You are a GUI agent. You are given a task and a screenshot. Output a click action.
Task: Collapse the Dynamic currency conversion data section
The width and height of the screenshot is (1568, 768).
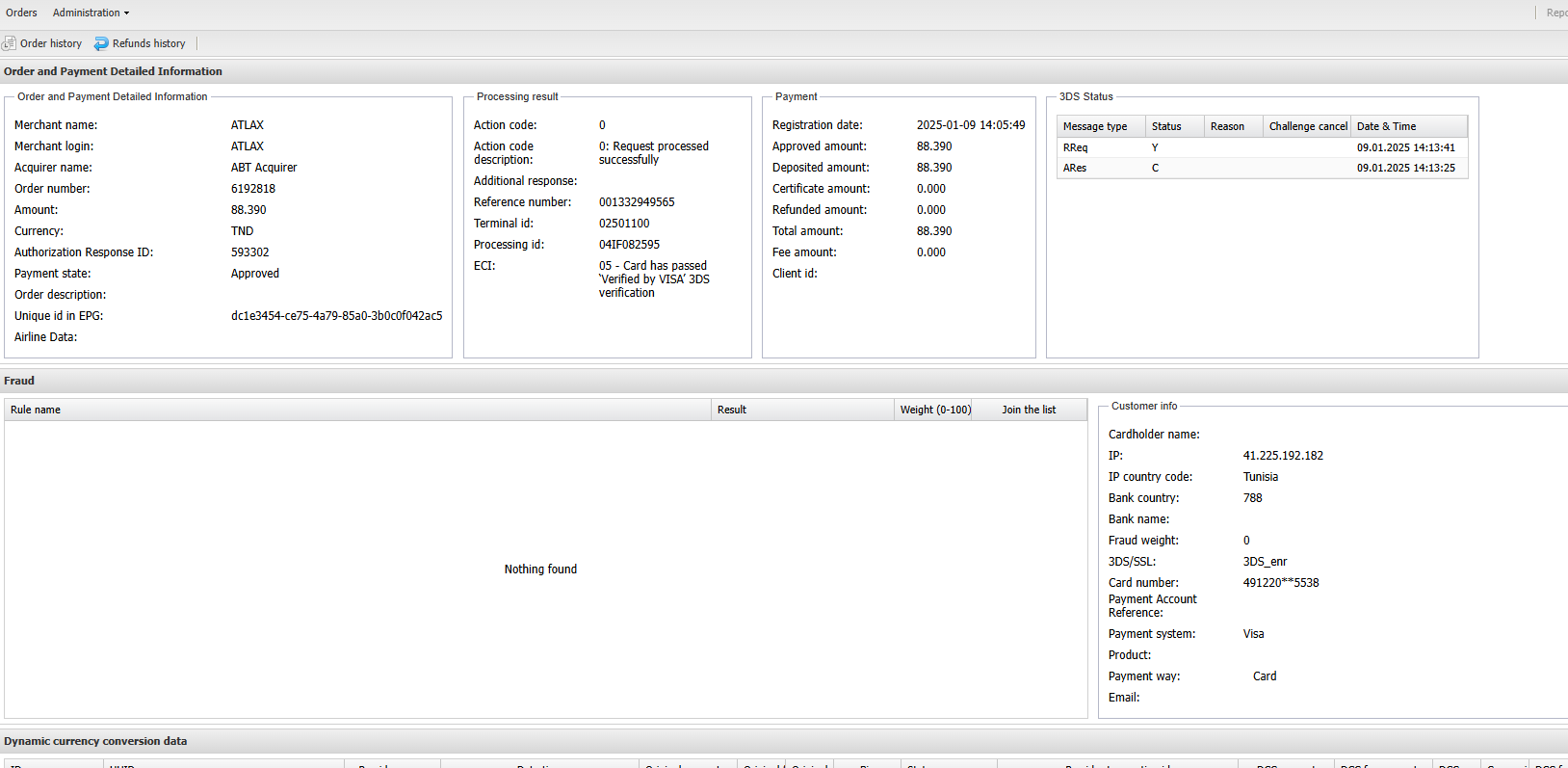click(x=95, y=741)
